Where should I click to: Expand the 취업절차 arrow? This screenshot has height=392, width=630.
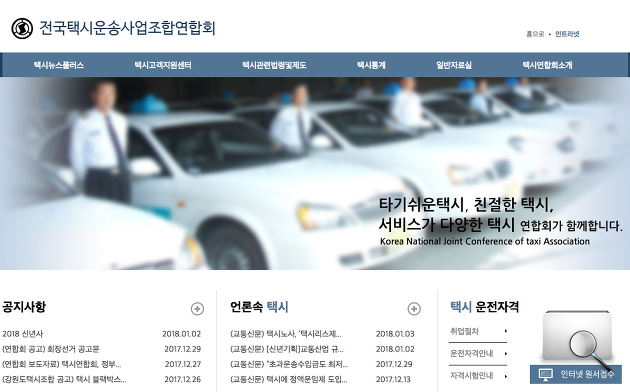(506, 331)
